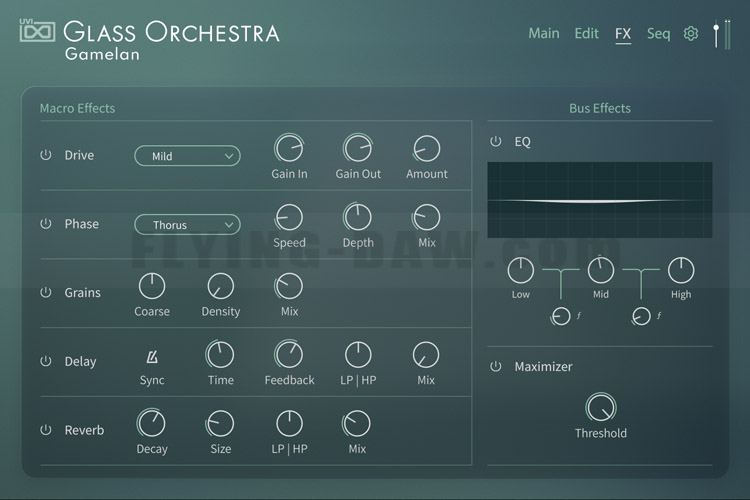Open the Seq tab
Screen dimensions: 750x500
pos(658,34)
